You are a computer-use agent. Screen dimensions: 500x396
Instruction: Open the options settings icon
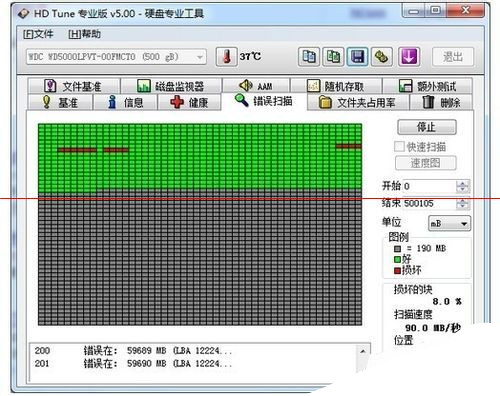point(382,57)
